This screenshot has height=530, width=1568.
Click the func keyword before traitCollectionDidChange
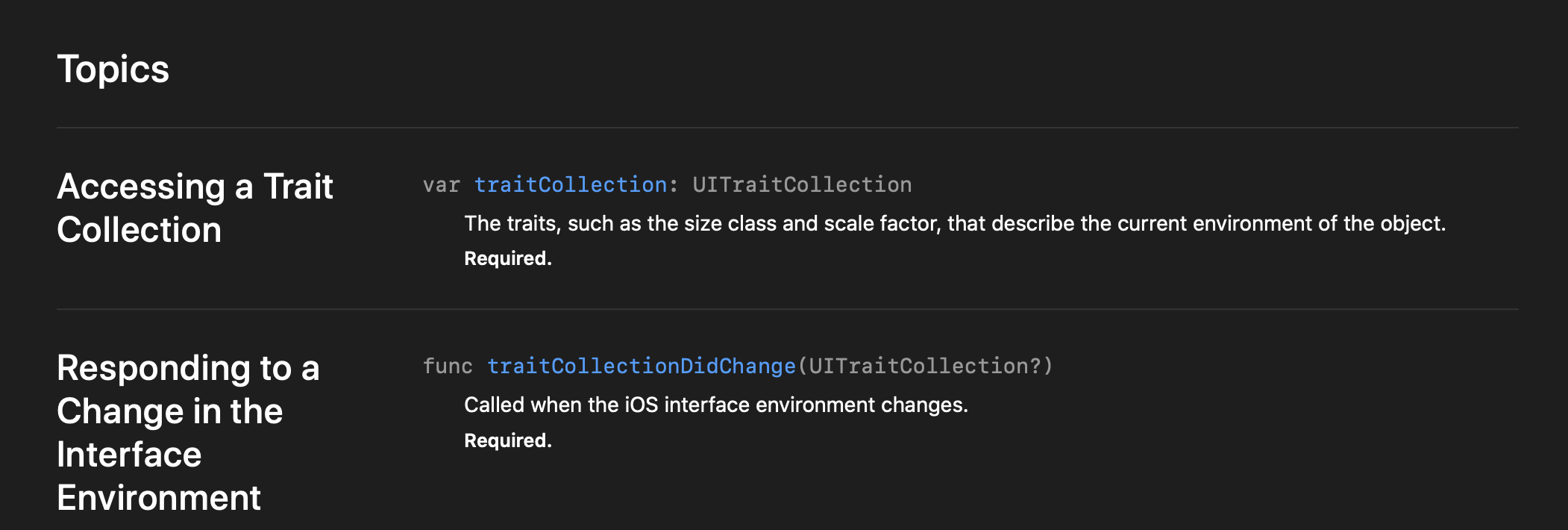pyautogui.click(x=448, y=366)
